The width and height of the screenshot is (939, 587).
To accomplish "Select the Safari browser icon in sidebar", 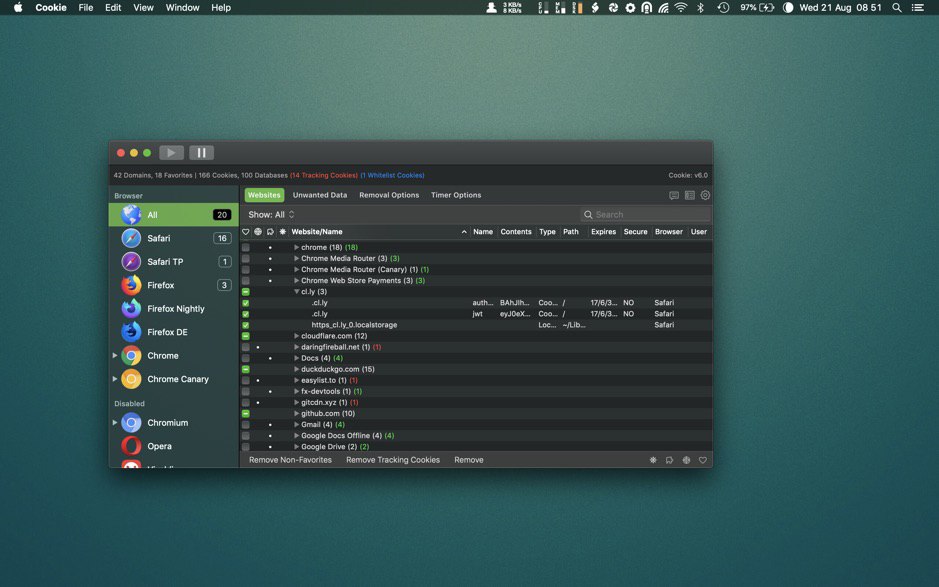I will click(x=131, y=238).
